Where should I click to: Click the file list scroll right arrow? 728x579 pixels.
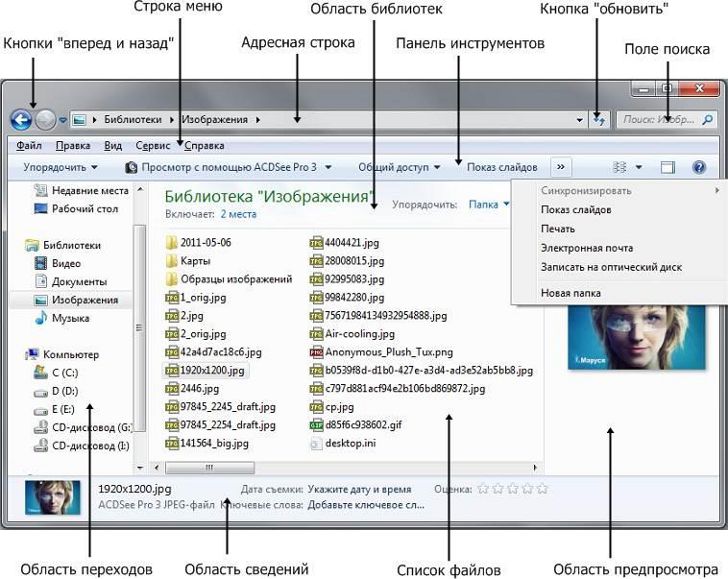(536, 468)
